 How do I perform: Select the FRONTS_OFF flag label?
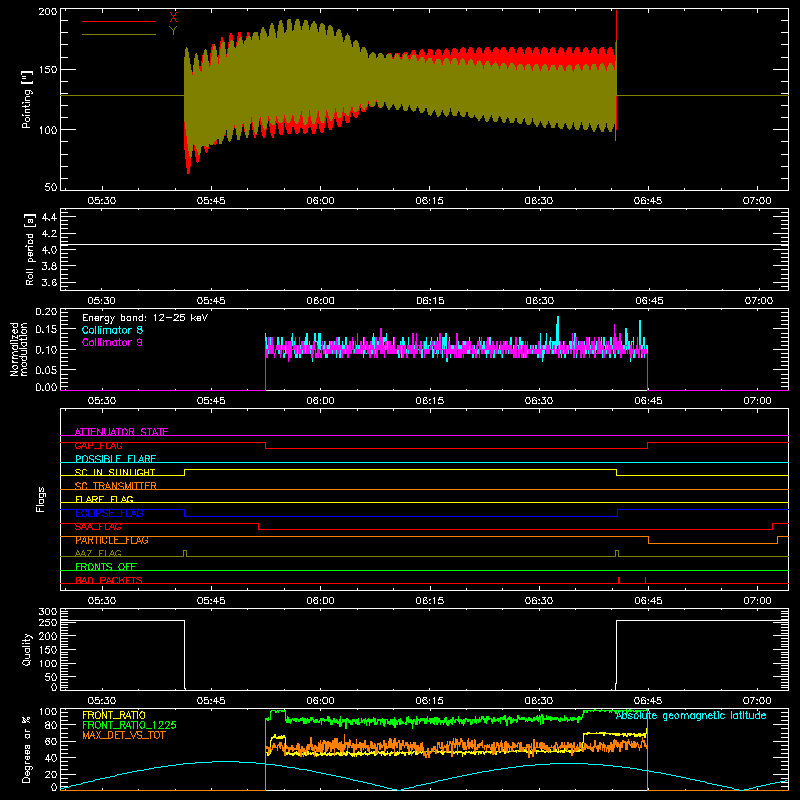point(106,567)
